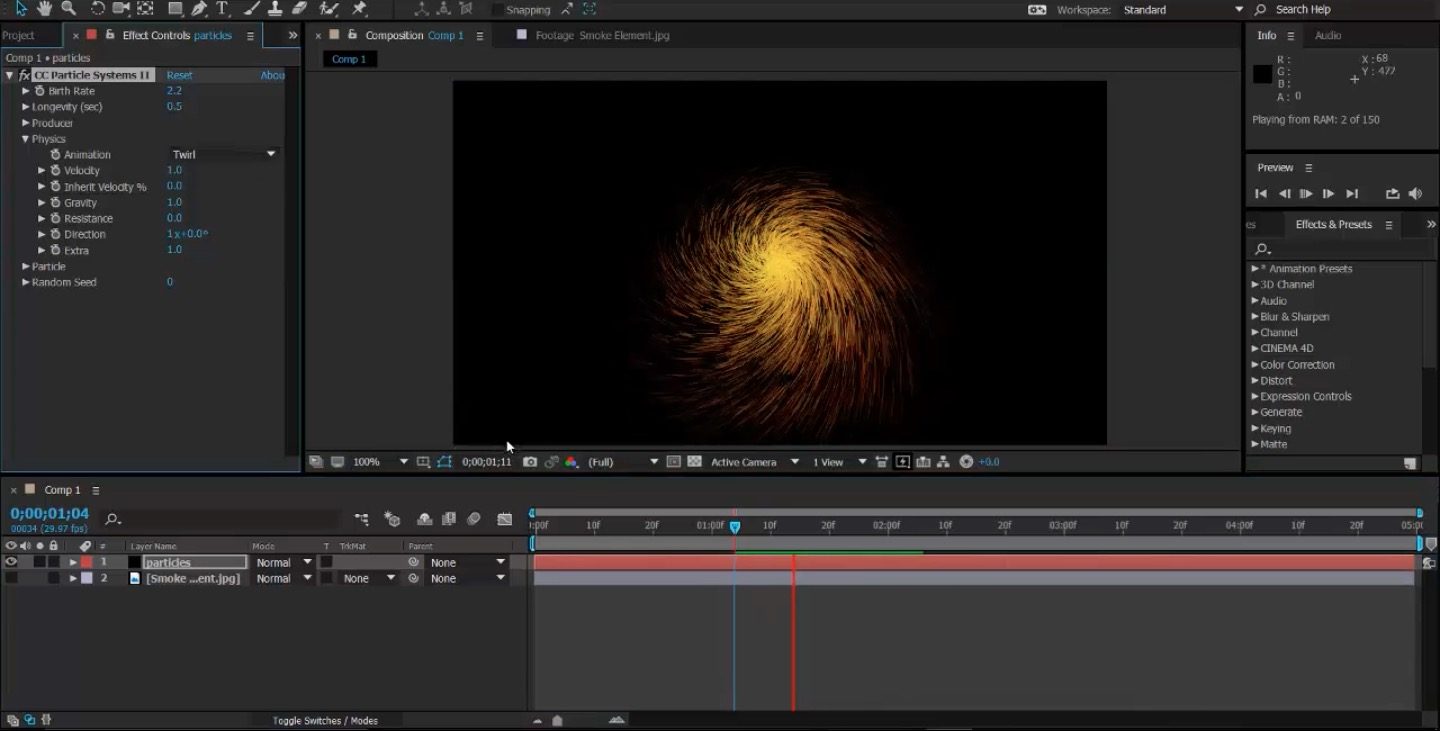Toggle the Velocity stopwatch
The image size is (1440, 731).
(56, 171)
